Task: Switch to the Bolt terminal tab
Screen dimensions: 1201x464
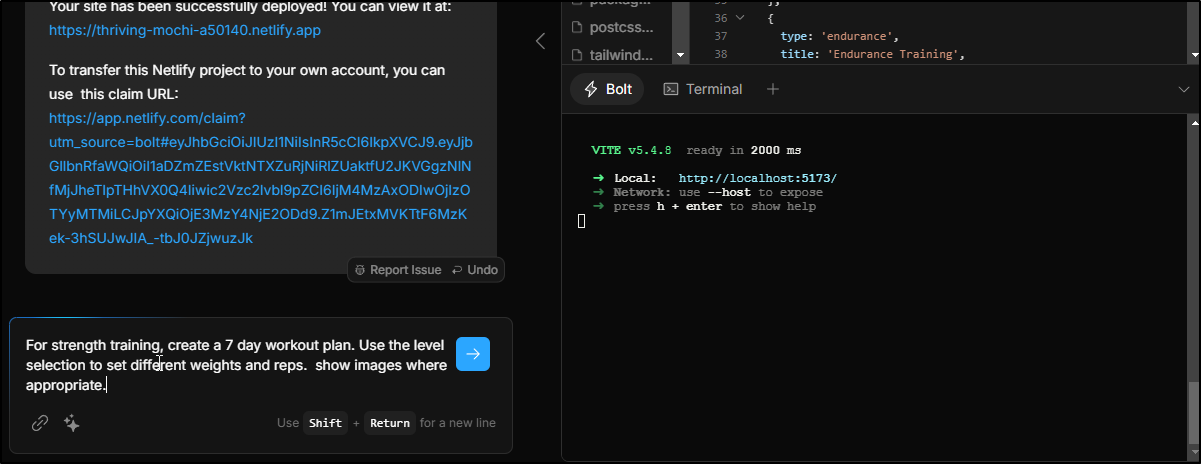Action: click(608, 89)
